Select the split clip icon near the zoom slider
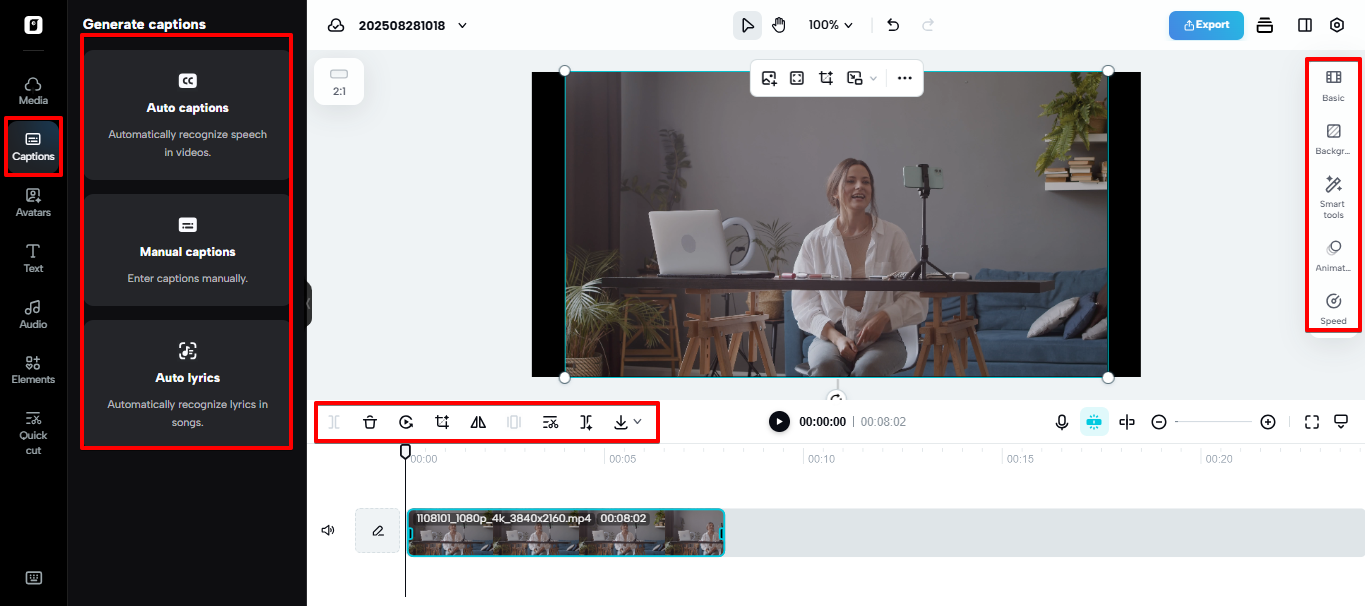The width and height of the screenshot is (1366, 606). tap(1127, 421)
